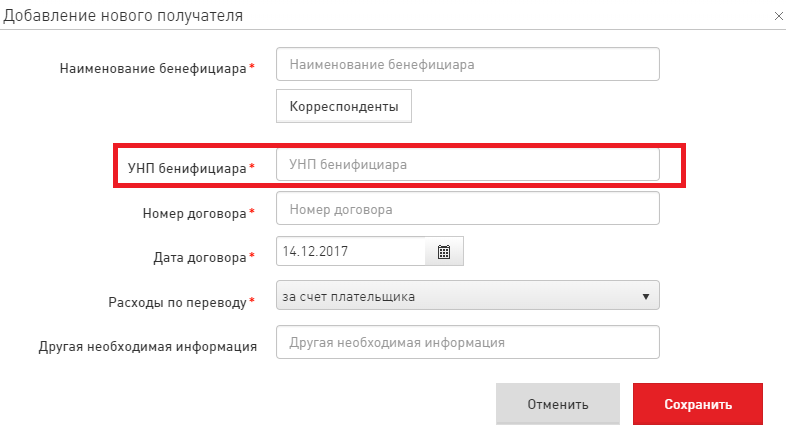Click the Наименование бенефициара label
This screenshot has height=447, width=786.
pyautogui.click(x=153, y=68)
